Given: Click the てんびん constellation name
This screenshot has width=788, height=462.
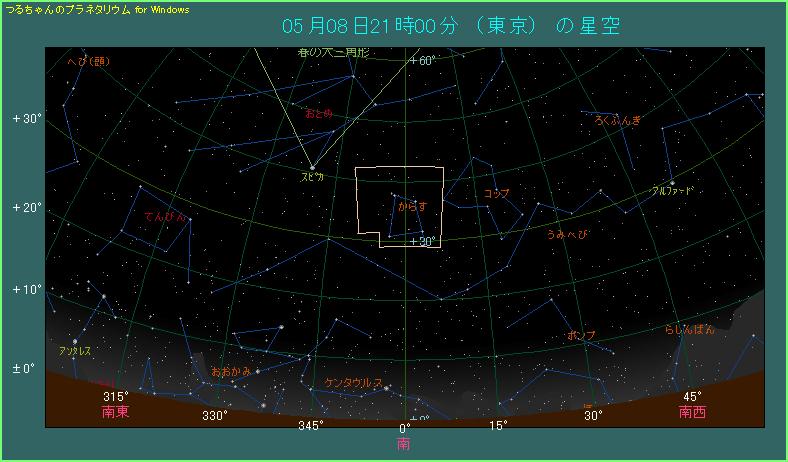Looking at the screenshot, I should (164, 216).
